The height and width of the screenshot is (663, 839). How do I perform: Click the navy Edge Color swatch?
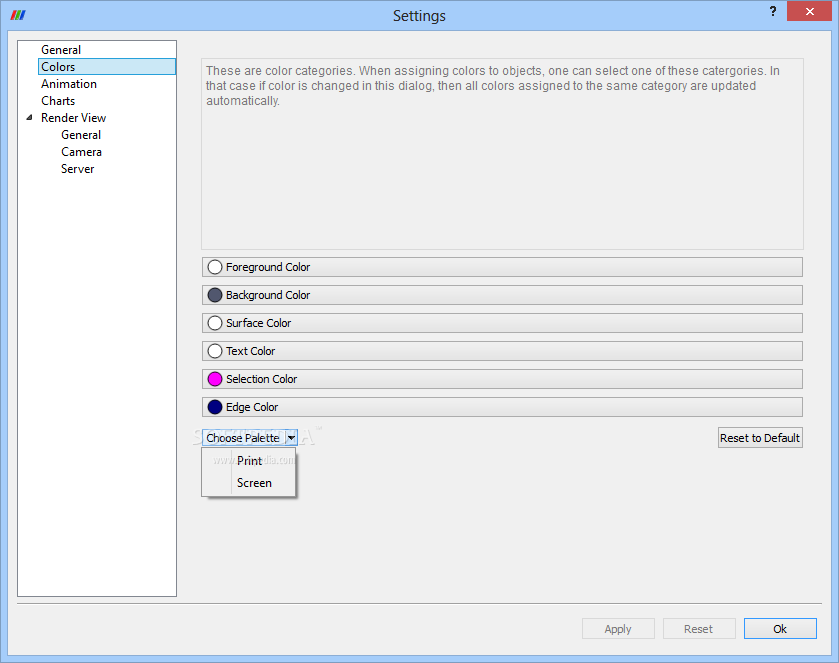(215, 407)
